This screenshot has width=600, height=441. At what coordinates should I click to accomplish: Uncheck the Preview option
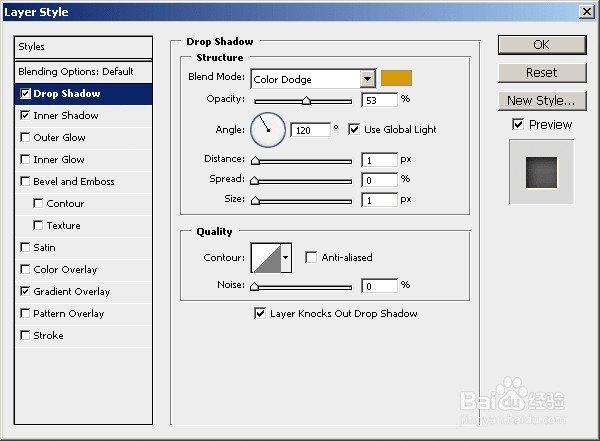(x=518, y=124)
